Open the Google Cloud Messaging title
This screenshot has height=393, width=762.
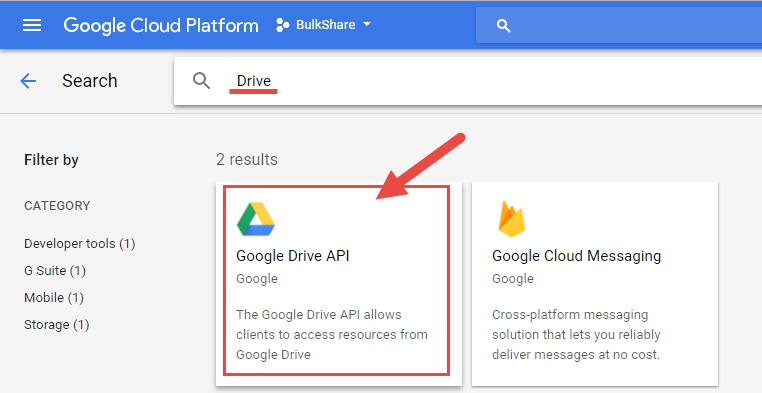576,256
